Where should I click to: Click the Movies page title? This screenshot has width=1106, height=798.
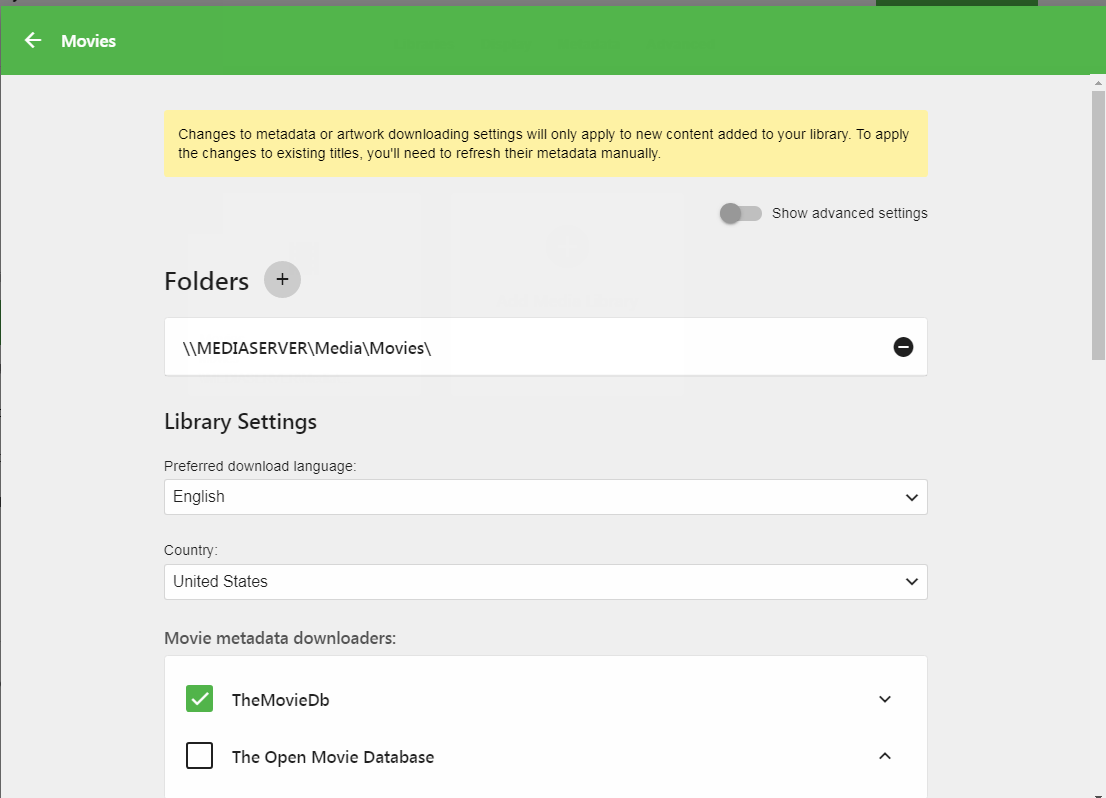pos(88,41)
